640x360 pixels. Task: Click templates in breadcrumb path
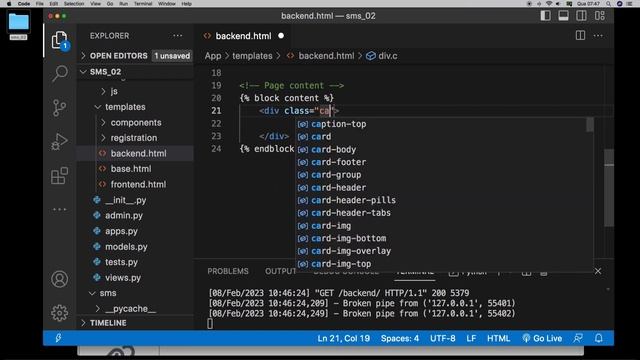pyautogui.click(x=252, y=56)
